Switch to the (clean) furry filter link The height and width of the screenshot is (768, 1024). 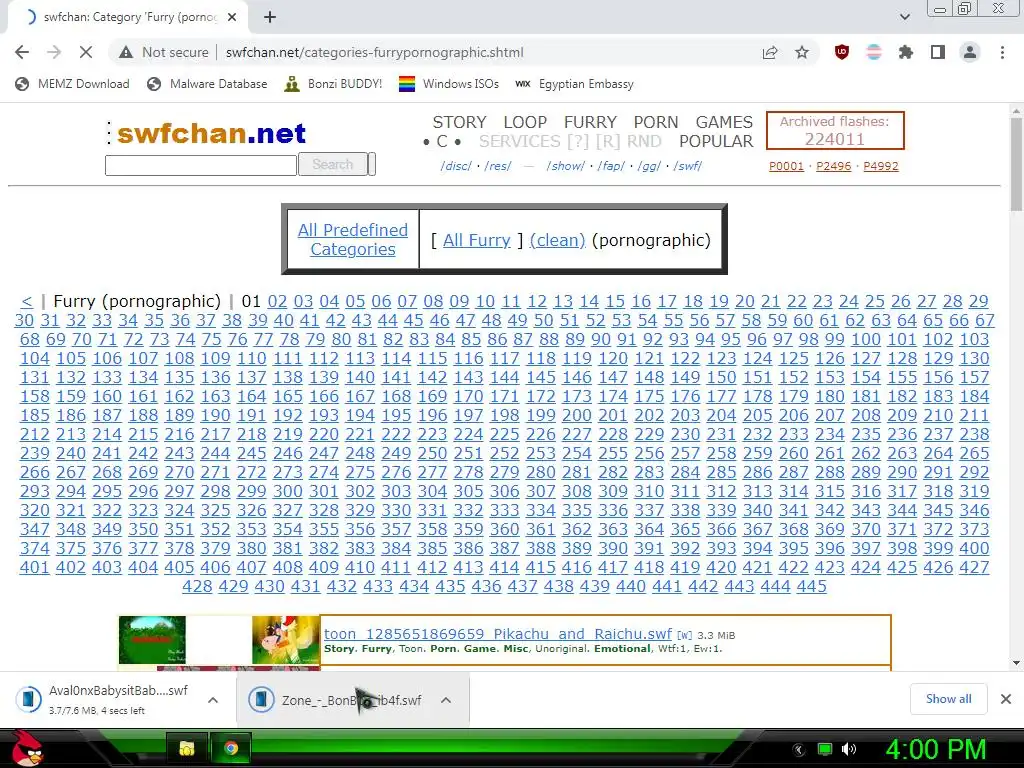[557, 240]
